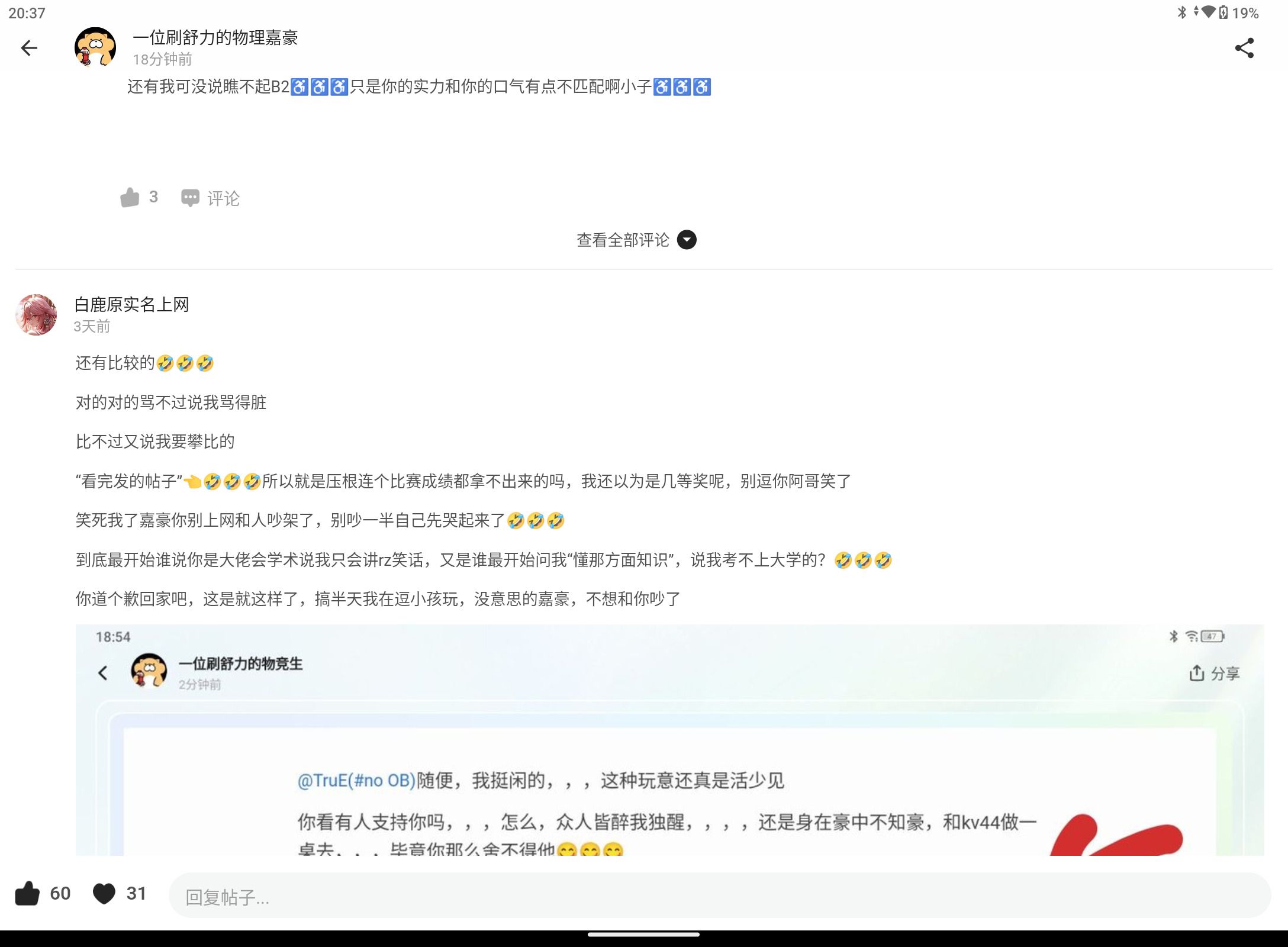The height and width of the screenshot is (947, 1288).
Task: Select the text 还有比较的
Action: coord(115,363)
